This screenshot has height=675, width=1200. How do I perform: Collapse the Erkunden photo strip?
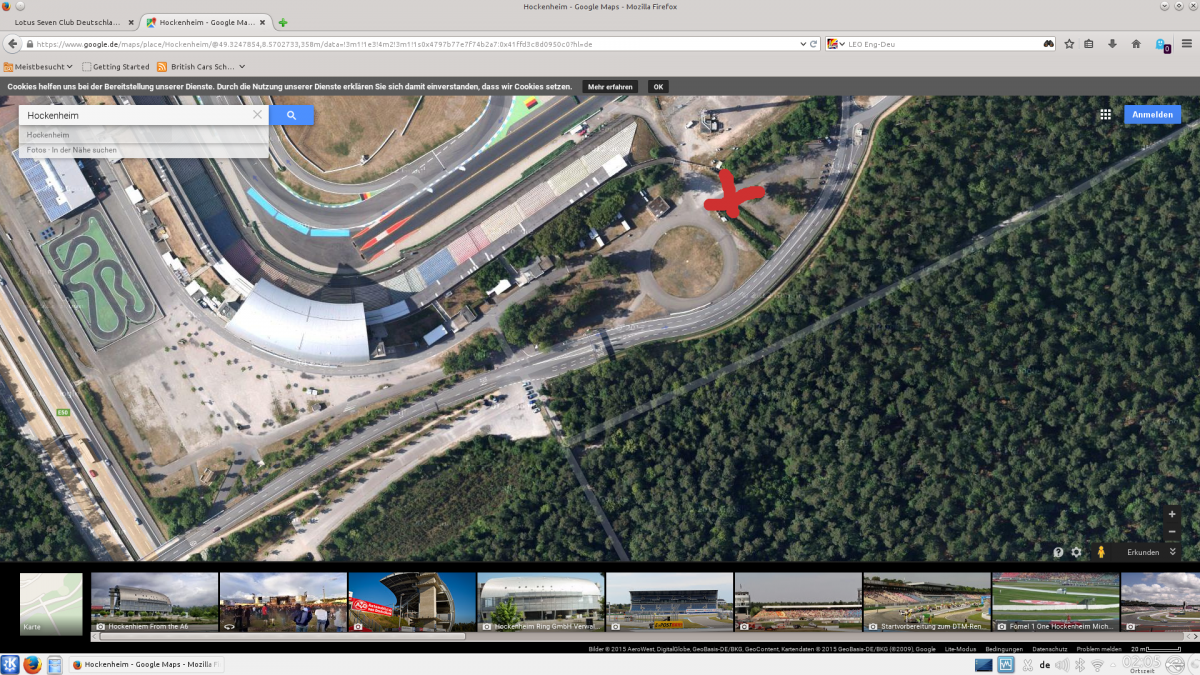(1172, 552)
